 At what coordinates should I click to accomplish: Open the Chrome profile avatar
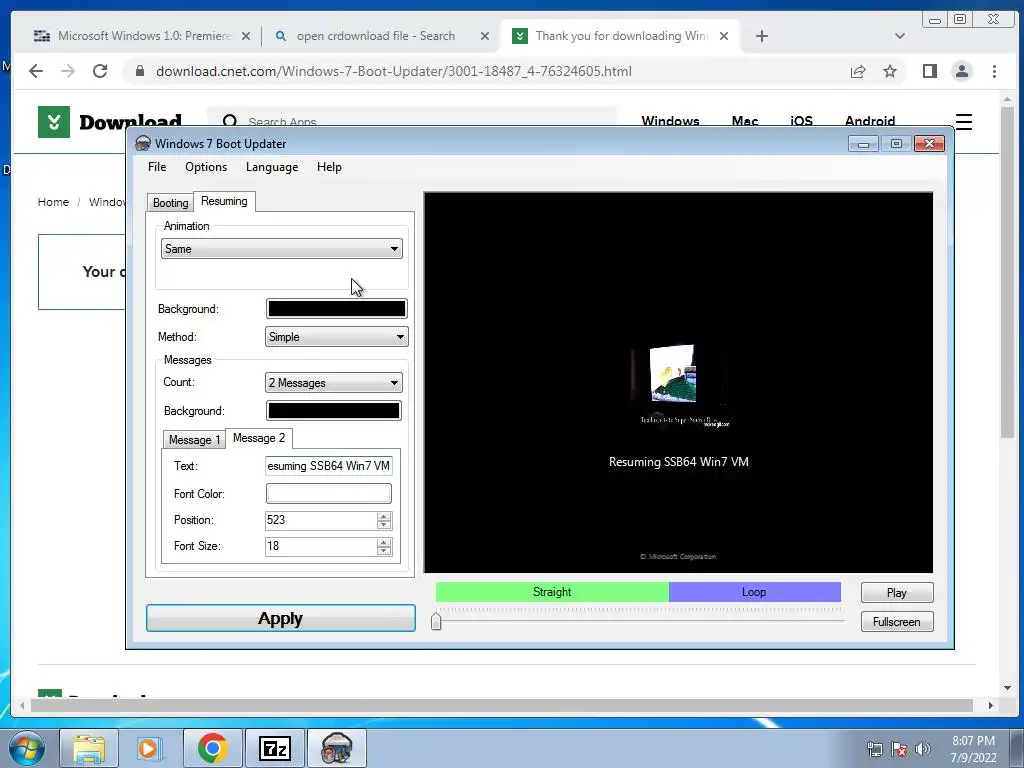point(962,71)
